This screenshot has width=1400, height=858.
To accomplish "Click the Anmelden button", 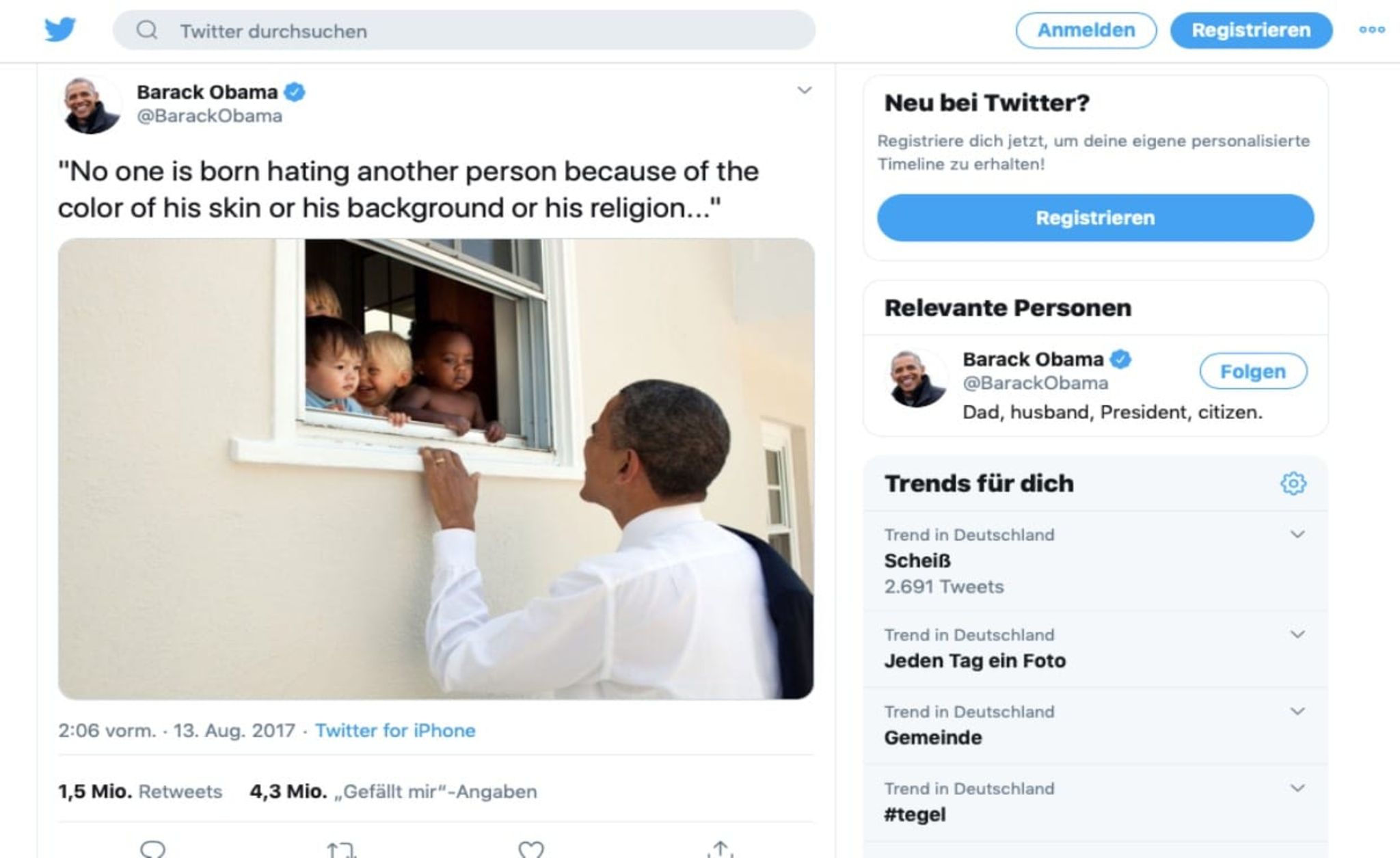I will (x=1086, y=30).
